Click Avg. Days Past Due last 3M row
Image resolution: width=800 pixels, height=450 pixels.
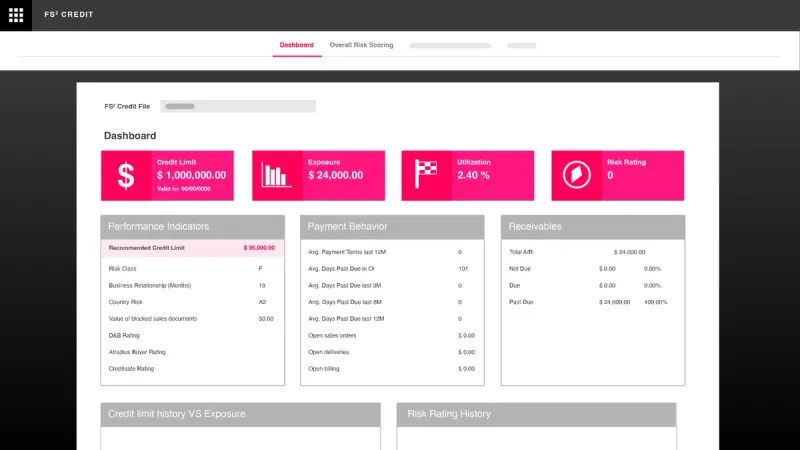point(392,285)
